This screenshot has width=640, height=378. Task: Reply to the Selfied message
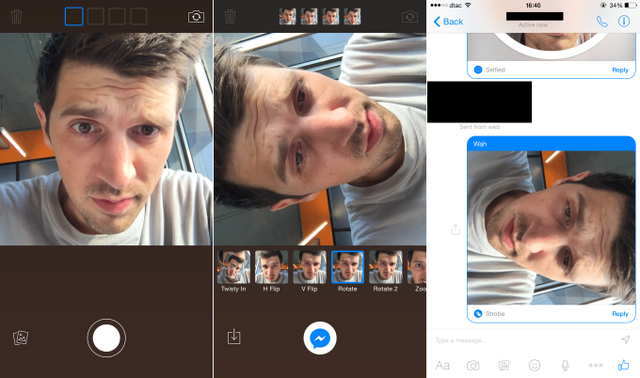pos(620,70)
